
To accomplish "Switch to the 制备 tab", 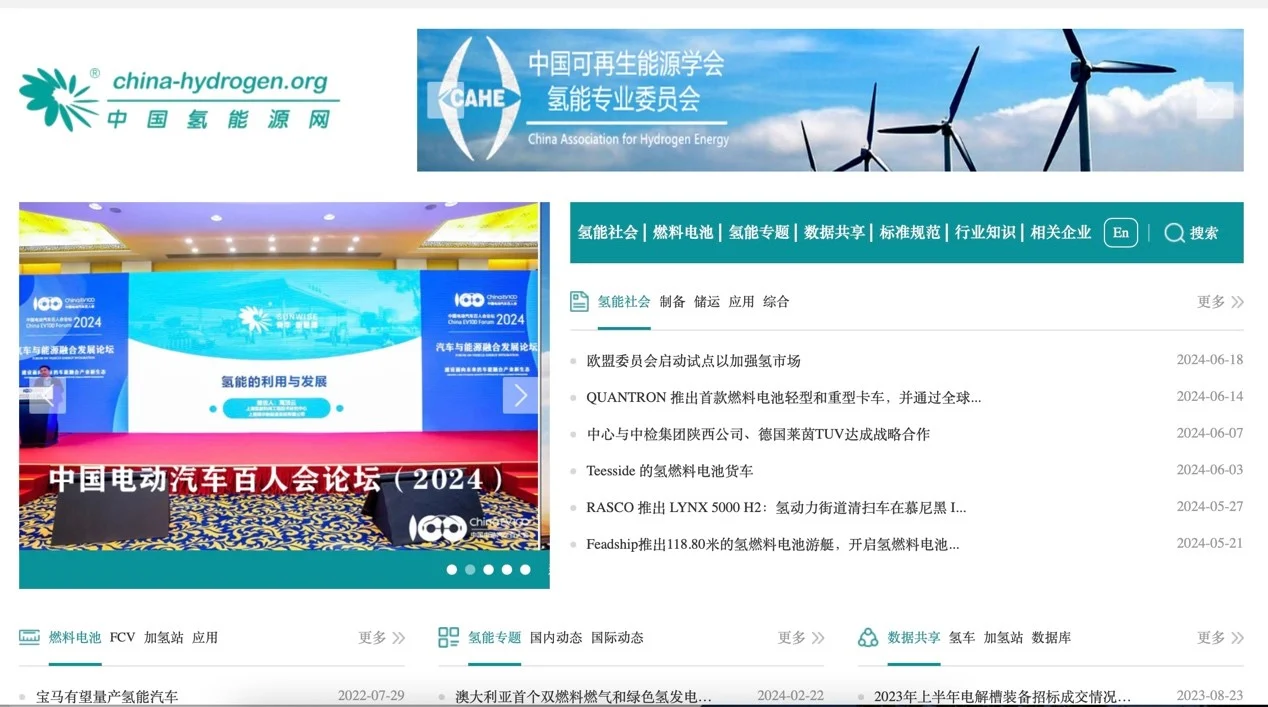I will 673,301.
